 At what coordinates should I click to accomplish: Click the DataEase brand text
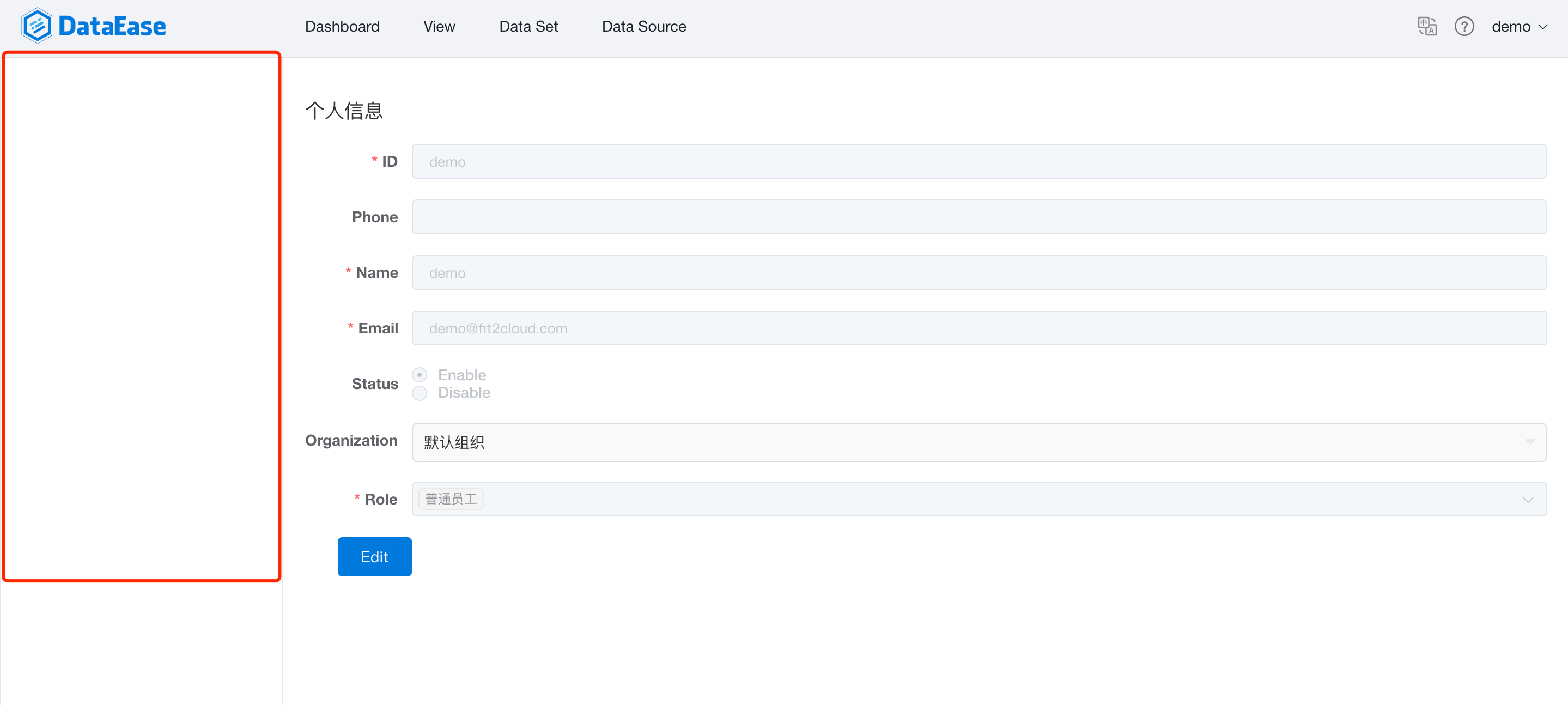[x=112, y=26]
